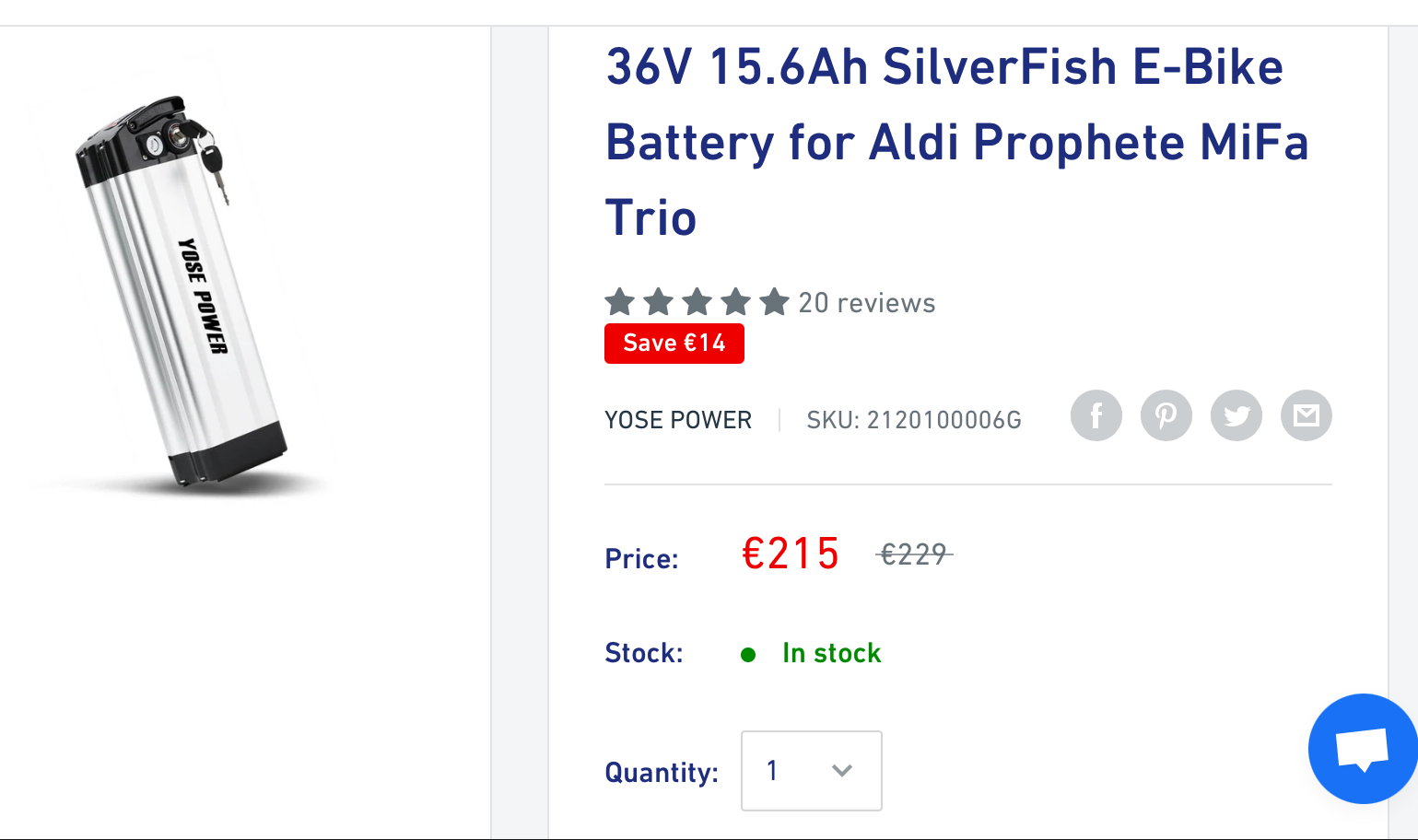Click the sale price €215
Screen dimensions: 1418x840
click(x=791, y=554)
